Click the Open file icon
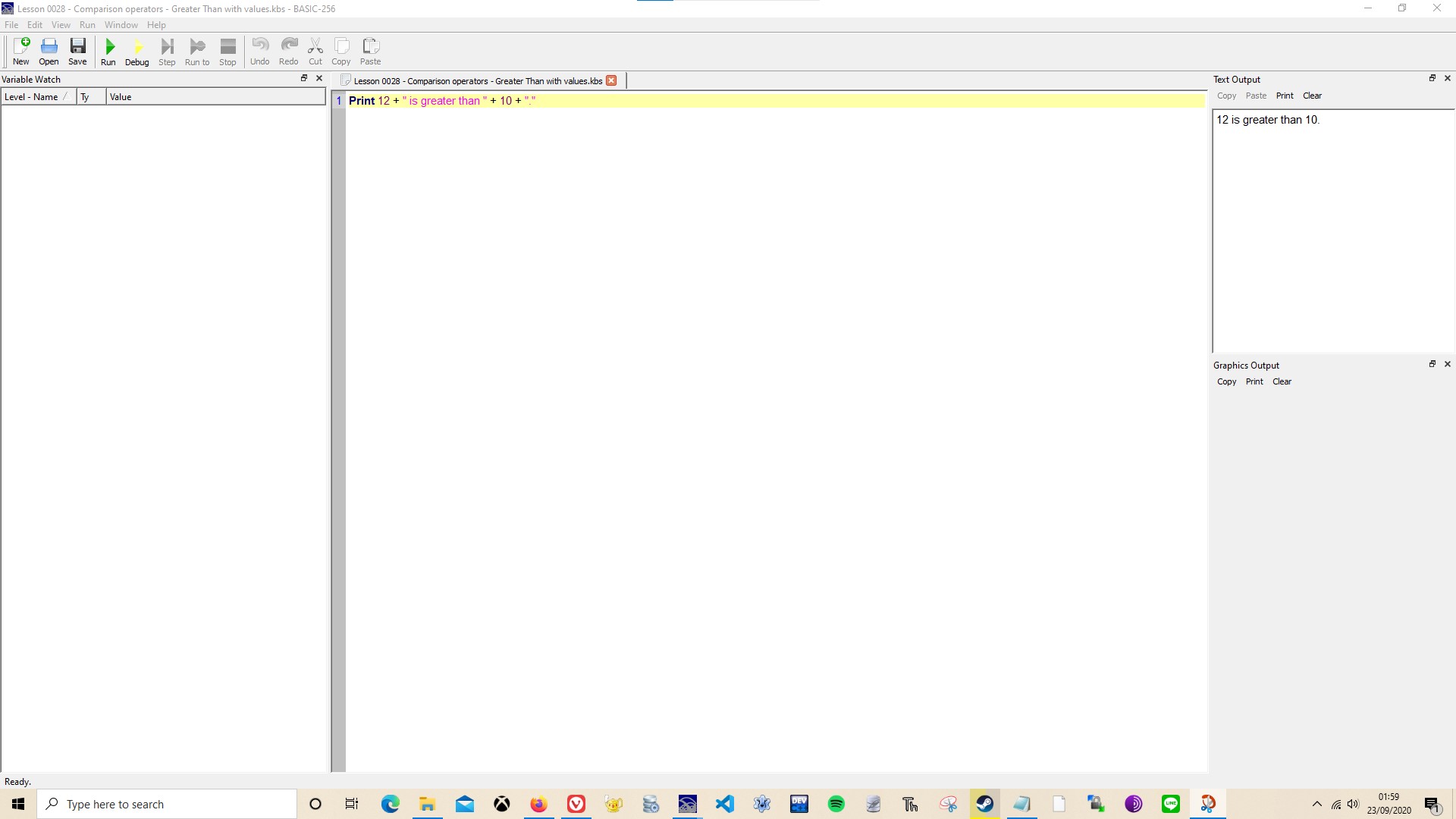 [49, 51]
